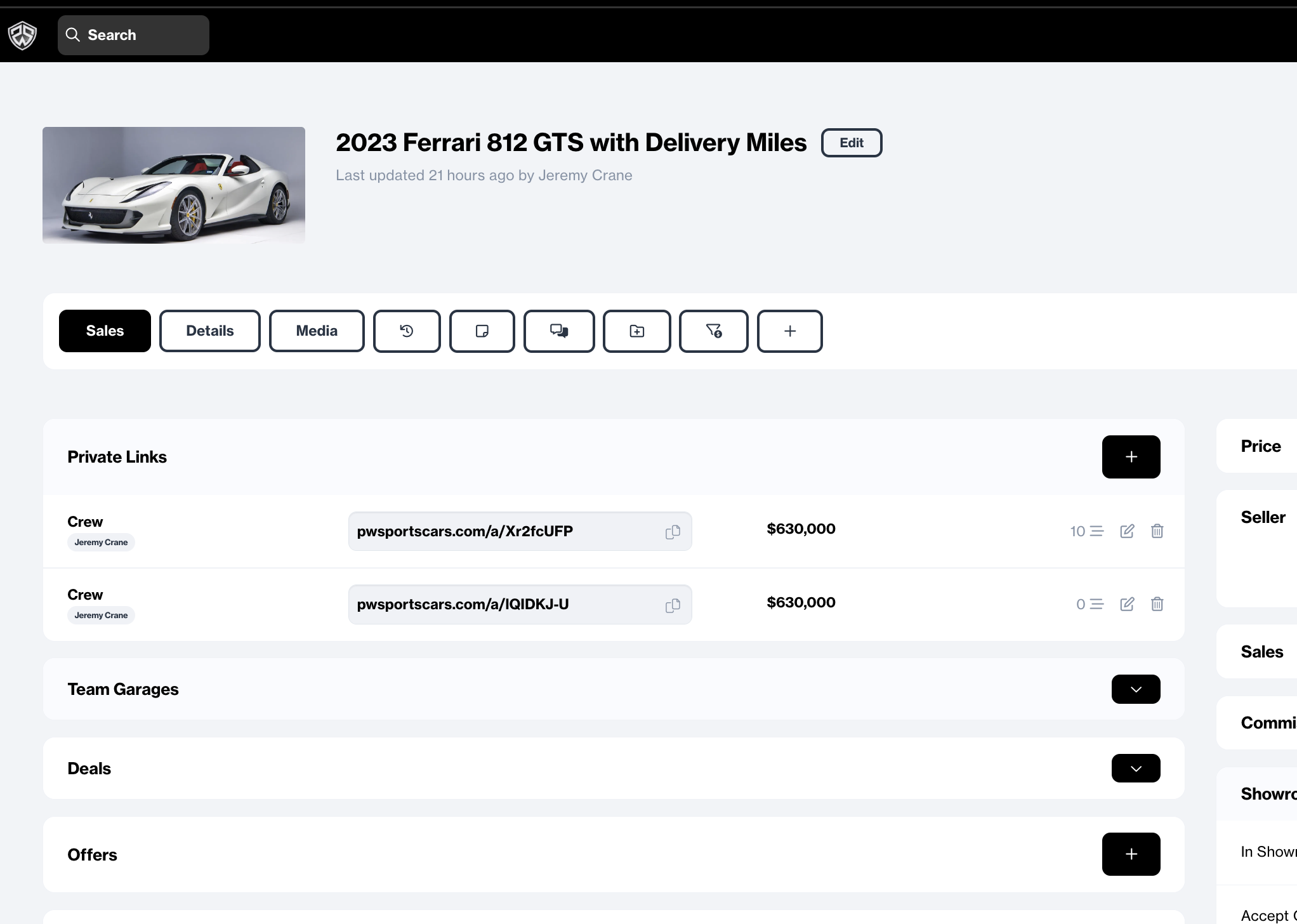This screenshot has width=1297, height=924.
Task: Edit the first Crew private link
Action: click(1126, 531)
